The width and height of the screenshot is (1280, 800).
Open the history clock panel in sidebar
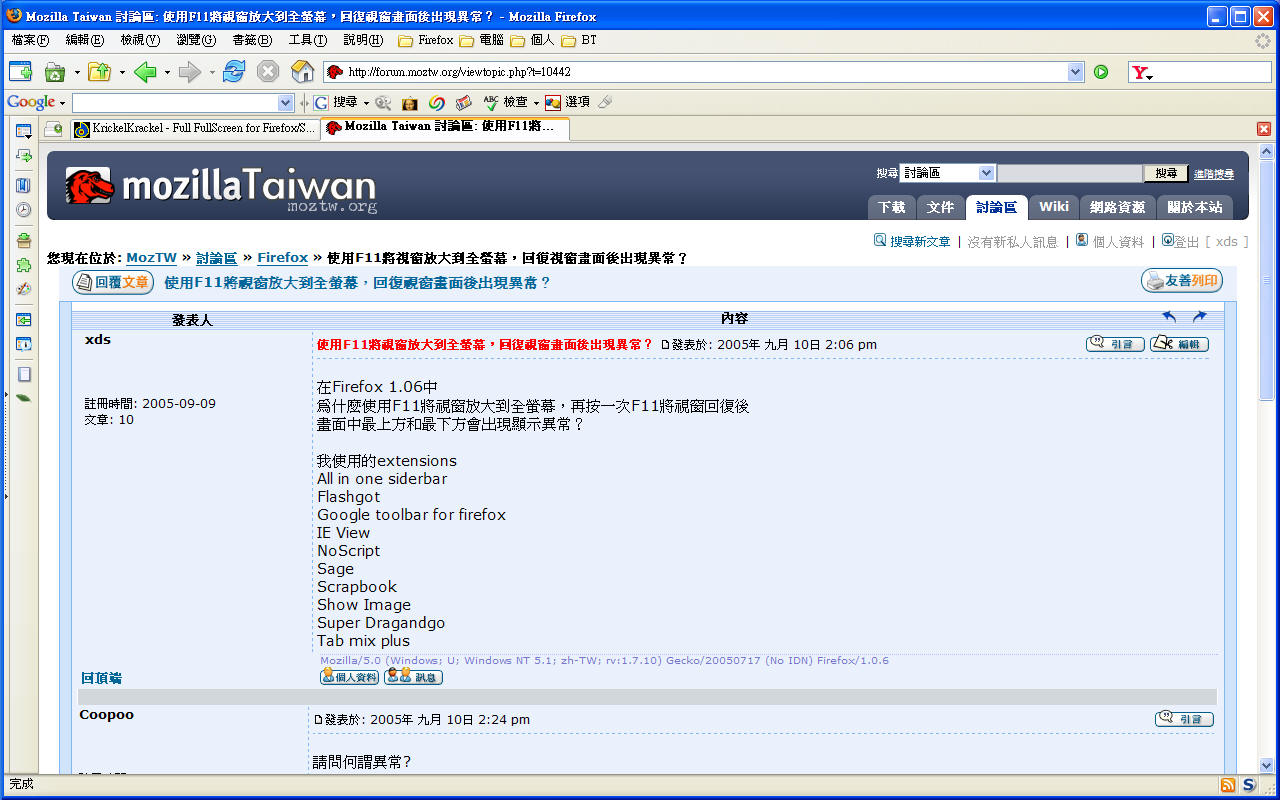[x=23, y=210]
